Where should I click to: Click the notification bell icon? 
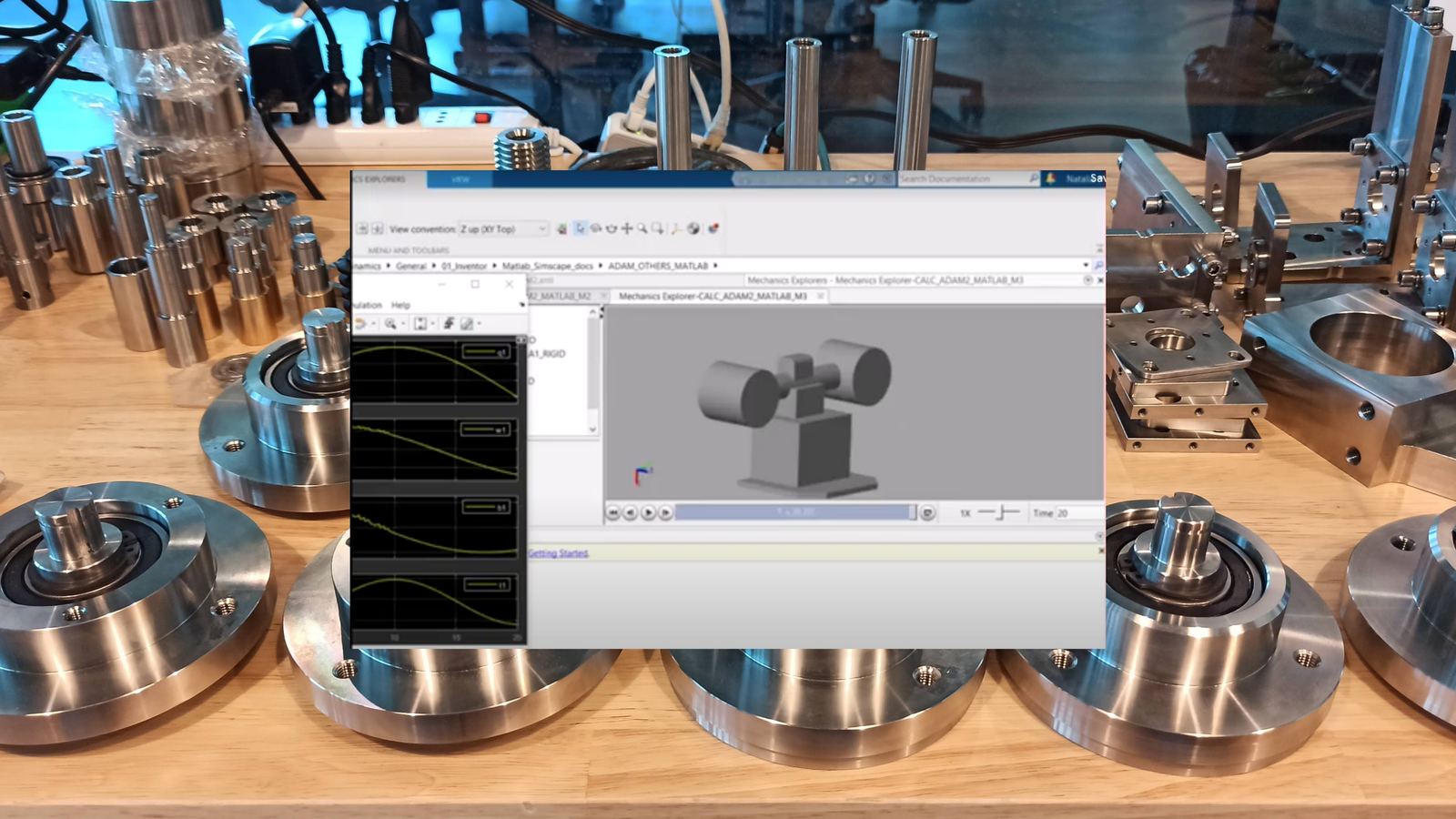(x=1051, y=179)
